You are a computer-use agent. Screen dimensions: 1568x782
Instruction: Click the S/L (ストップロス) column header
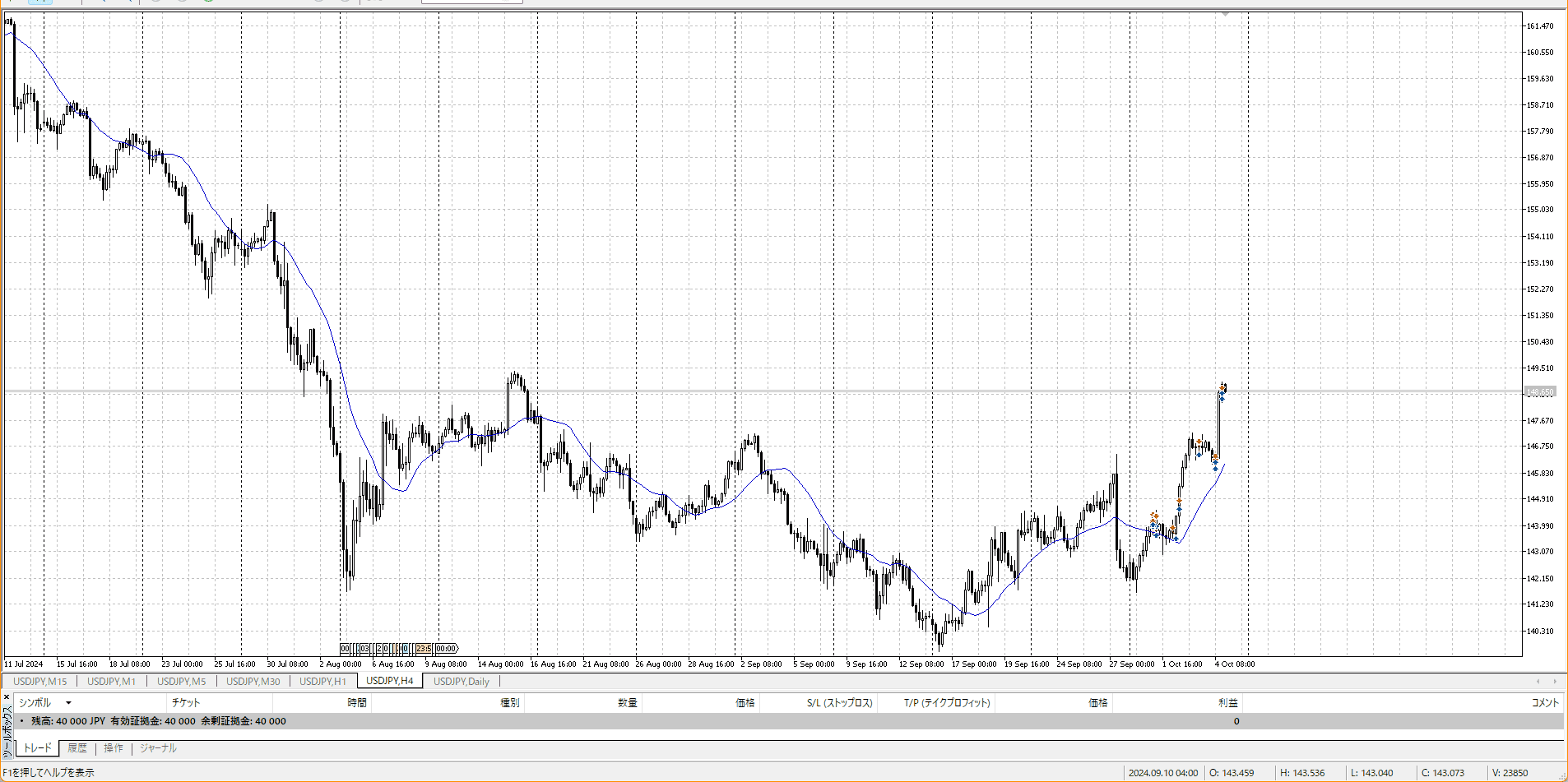pyautogui.click(x=839, y=703)
